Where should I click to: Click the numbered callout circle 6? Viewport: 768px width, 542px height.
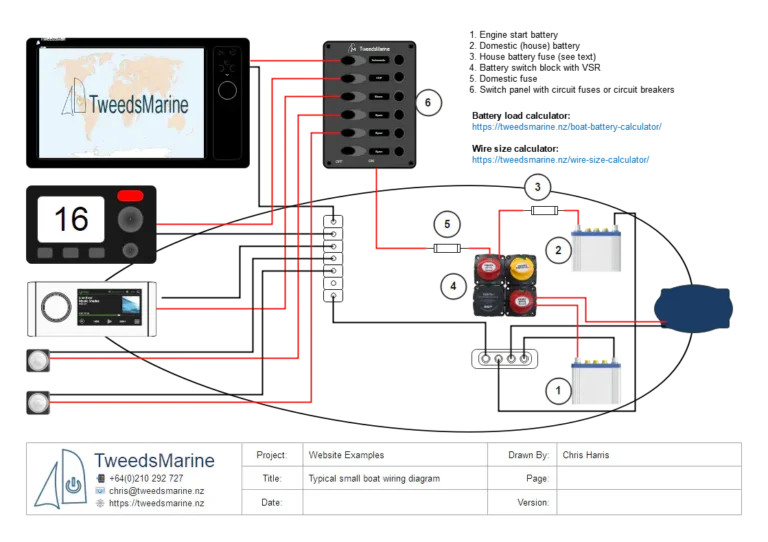[x=427, y=102]
